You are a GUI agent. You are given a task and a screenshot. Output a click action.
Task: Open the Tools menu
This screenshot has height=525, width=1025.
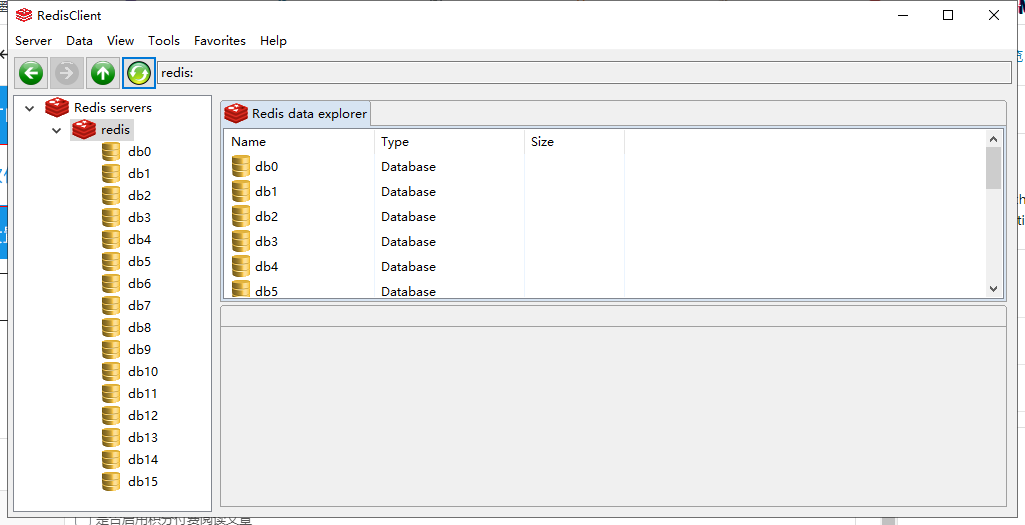[164, 41]
